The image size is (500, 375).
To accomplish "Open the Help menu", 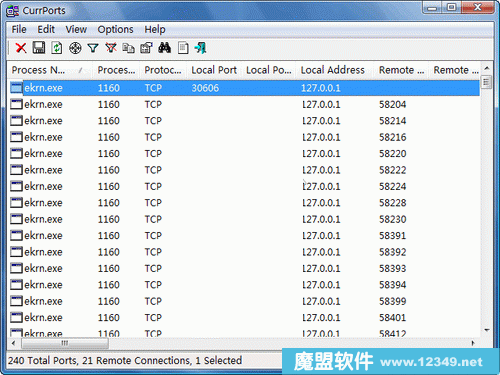I will click(155, 30).
